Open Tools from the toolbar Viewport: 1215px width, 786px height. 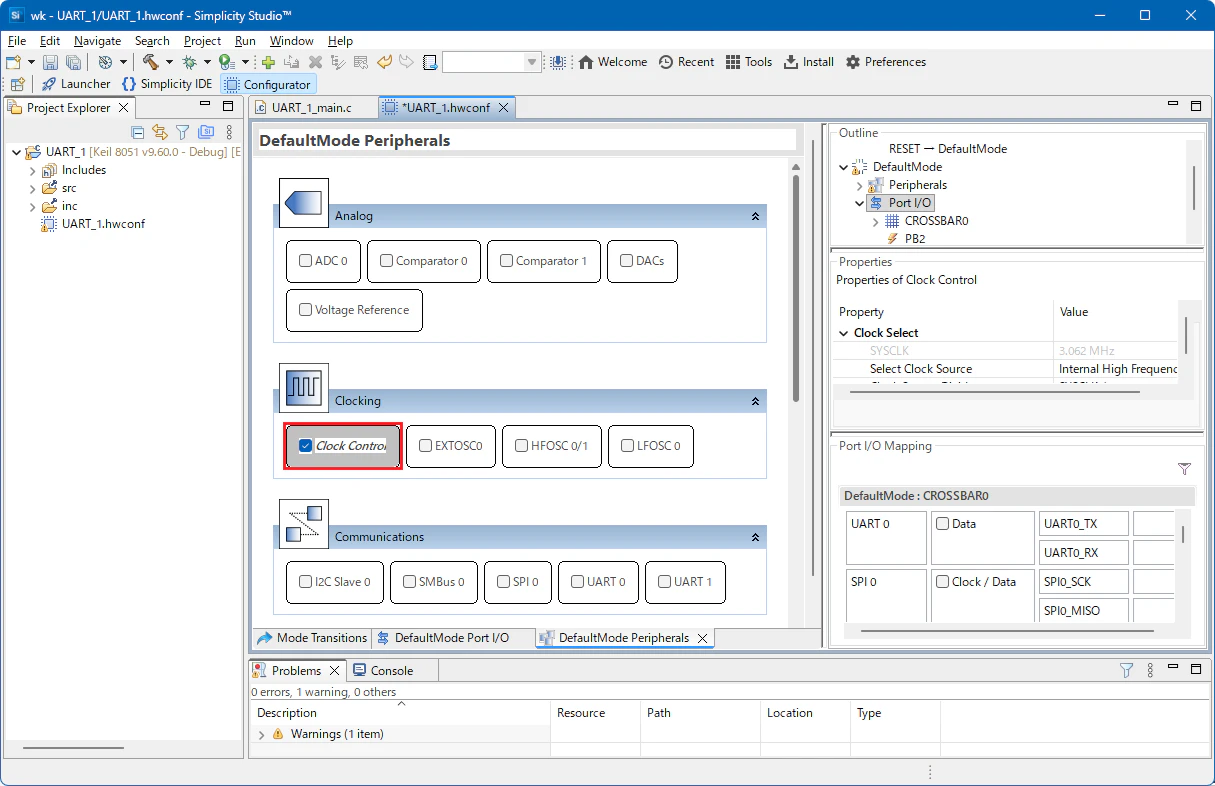click(749, 62)
